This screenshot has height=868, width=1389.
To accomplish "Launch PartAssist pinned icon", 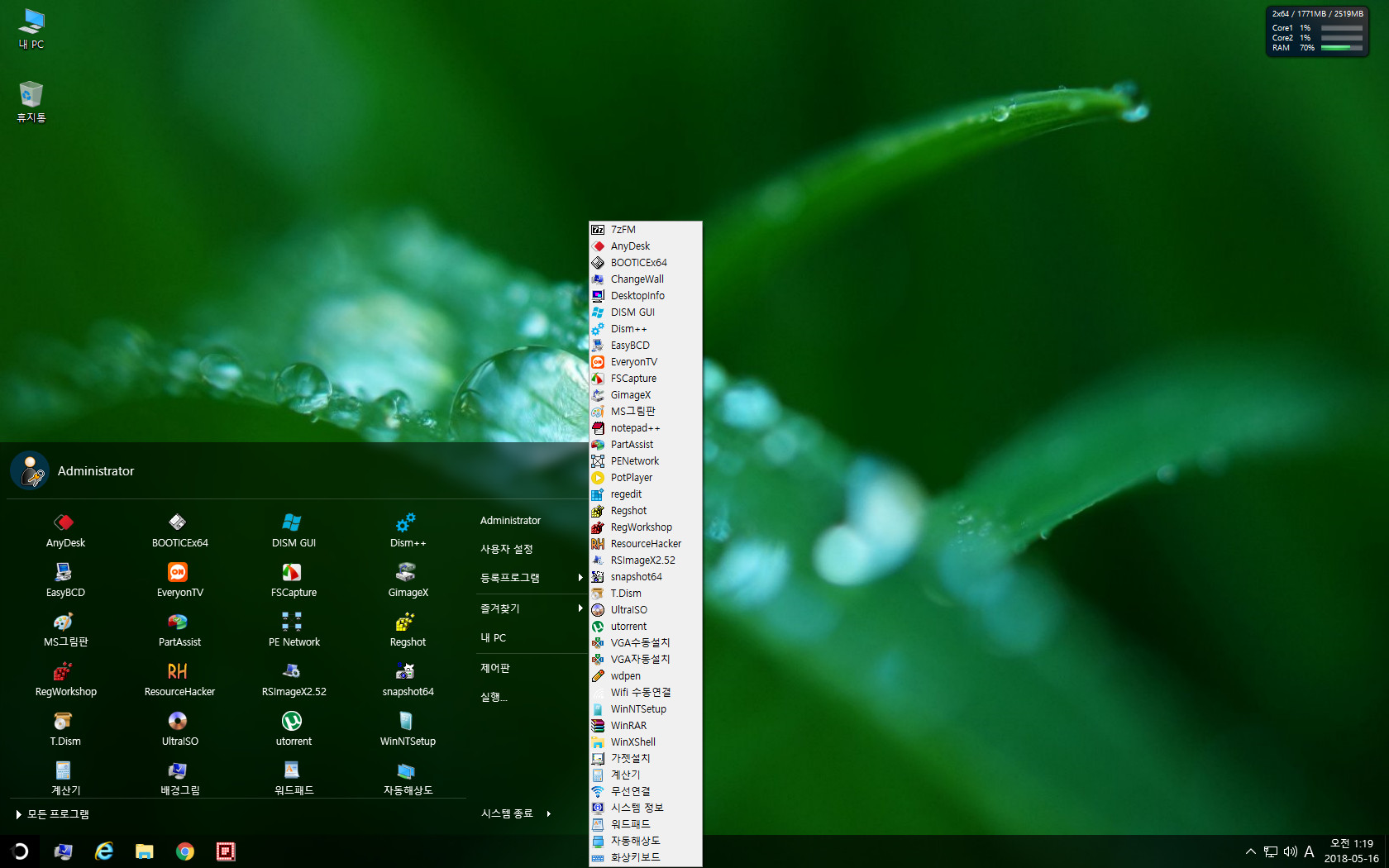I will coord(179,630).
